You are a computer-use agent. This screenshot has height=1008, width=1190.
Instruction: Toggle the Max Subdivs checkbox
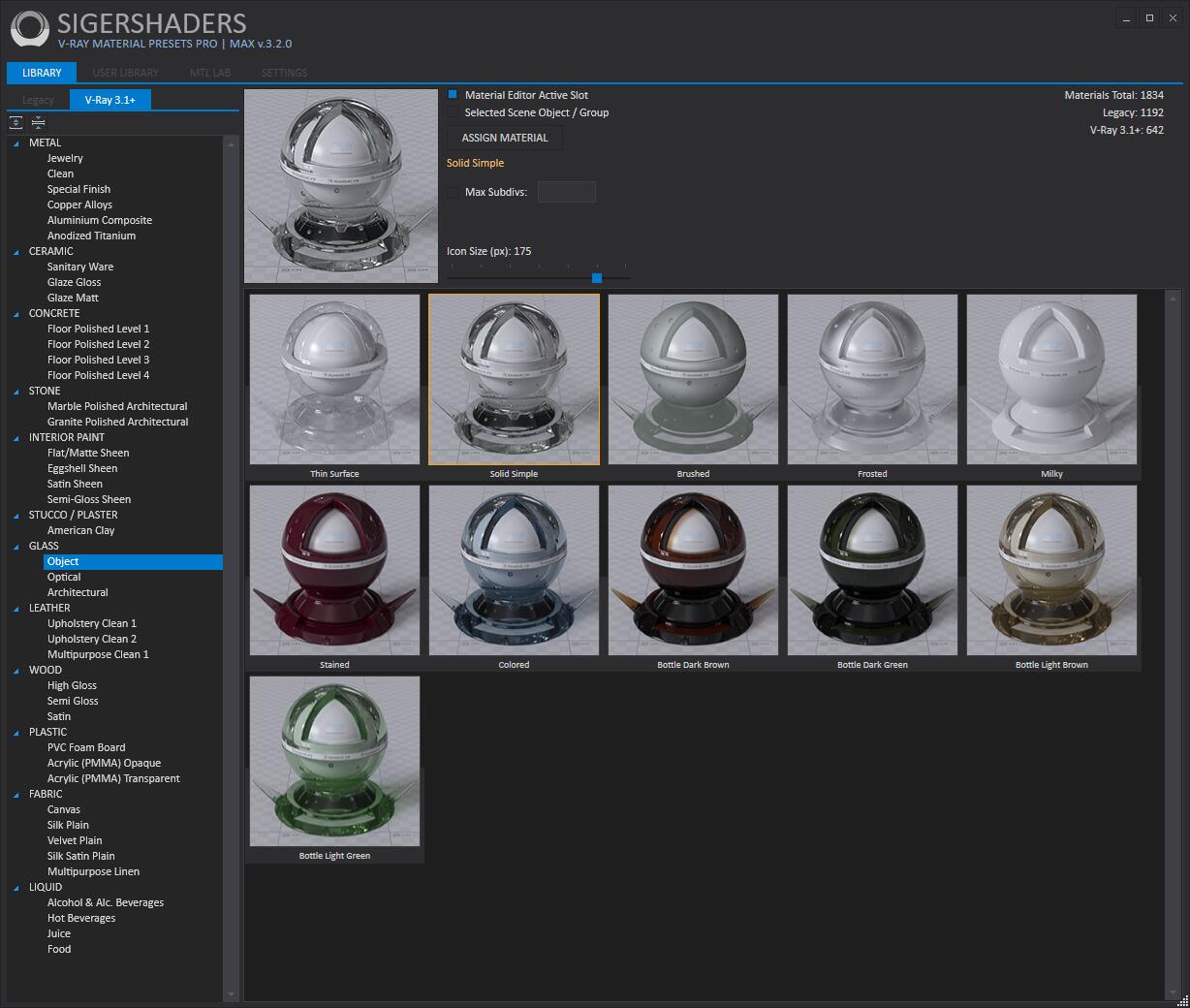(x=453, y=192)
